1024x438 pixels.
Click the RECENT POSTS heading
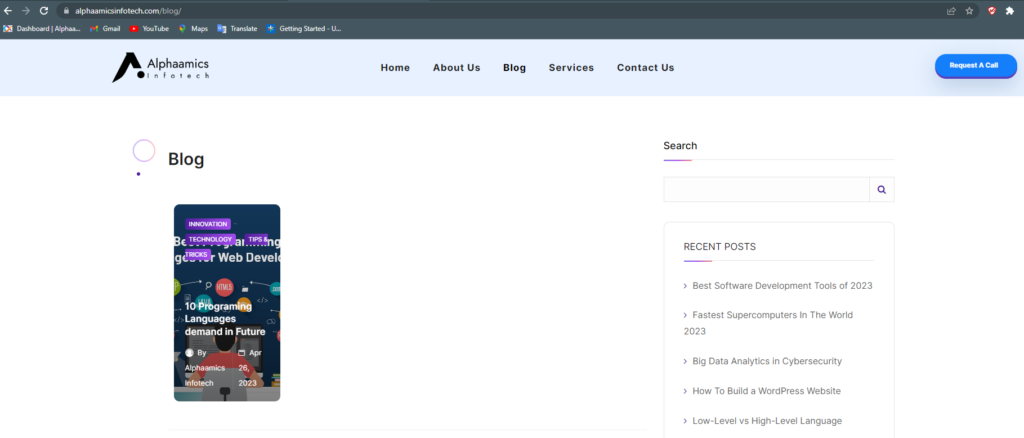click(x=720, y=247)
